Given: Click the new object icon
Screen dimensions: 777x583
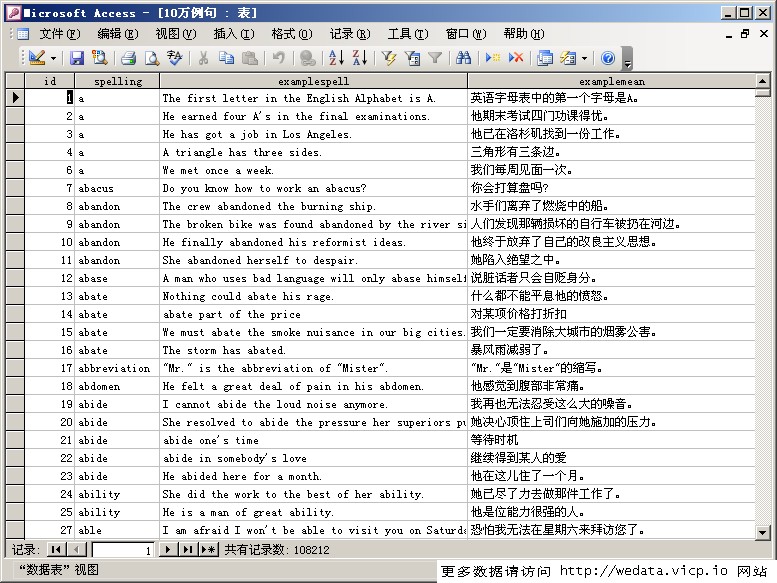Looking at the screenshot, I should point(568,58).
